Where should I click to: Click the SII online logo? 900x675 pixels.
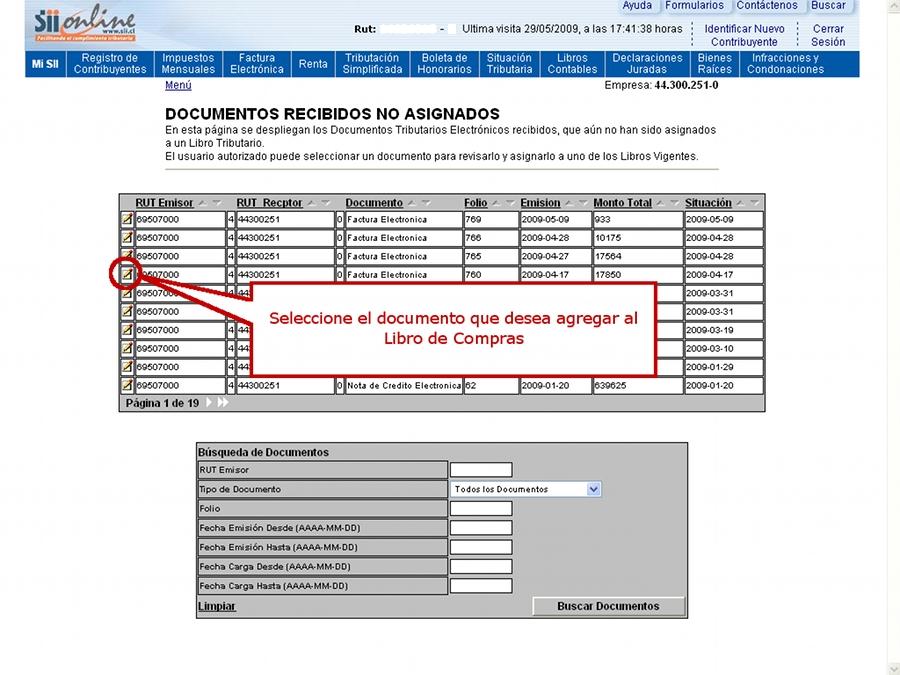pyautogui.click(x=84, y=23)
